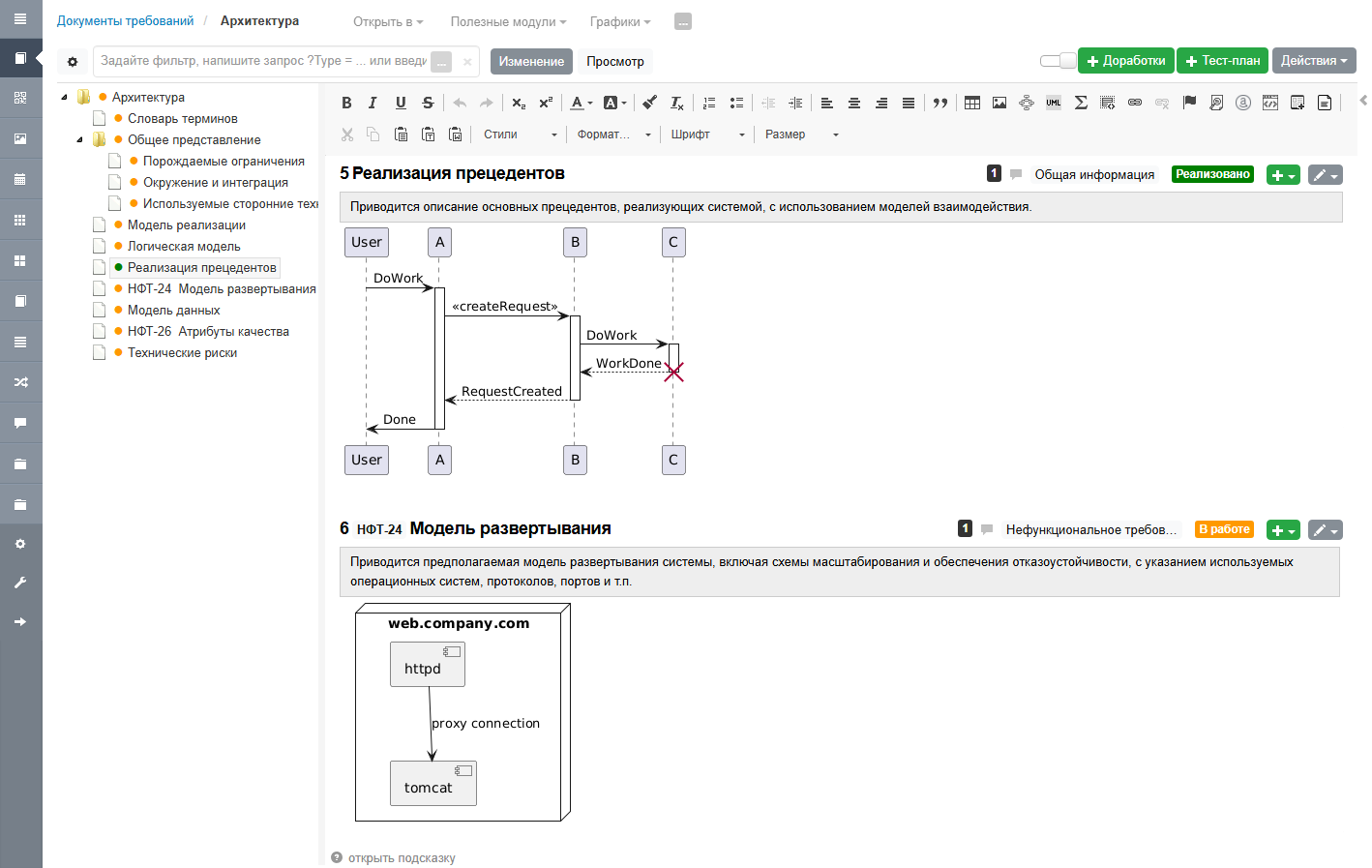
Task: Click the Реализовано status badge
Action: [1213, 174]
